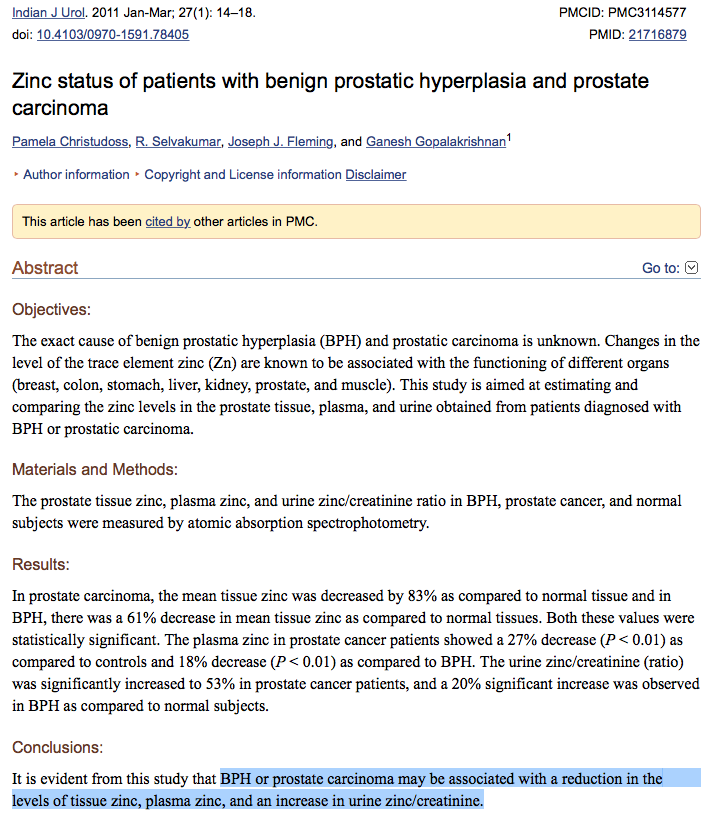Viewport: 702px width, 820px height.
Task: View author Joseph J. Fleming
Action: click(280, 142)
